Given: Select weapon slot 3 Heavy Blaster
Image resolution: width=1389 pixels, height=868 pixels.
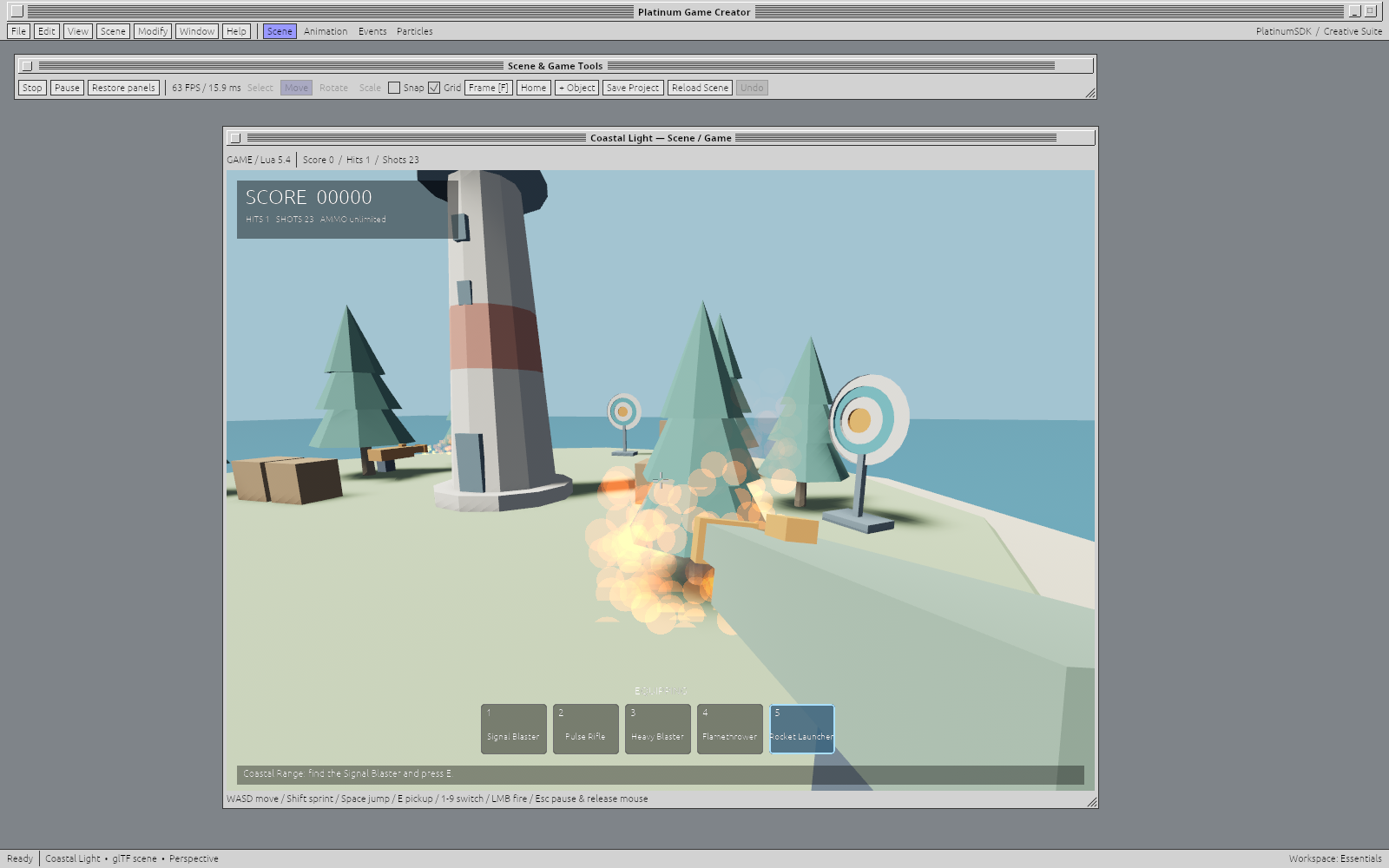Looking at the screenshot, I should click(x=658, y=729).
